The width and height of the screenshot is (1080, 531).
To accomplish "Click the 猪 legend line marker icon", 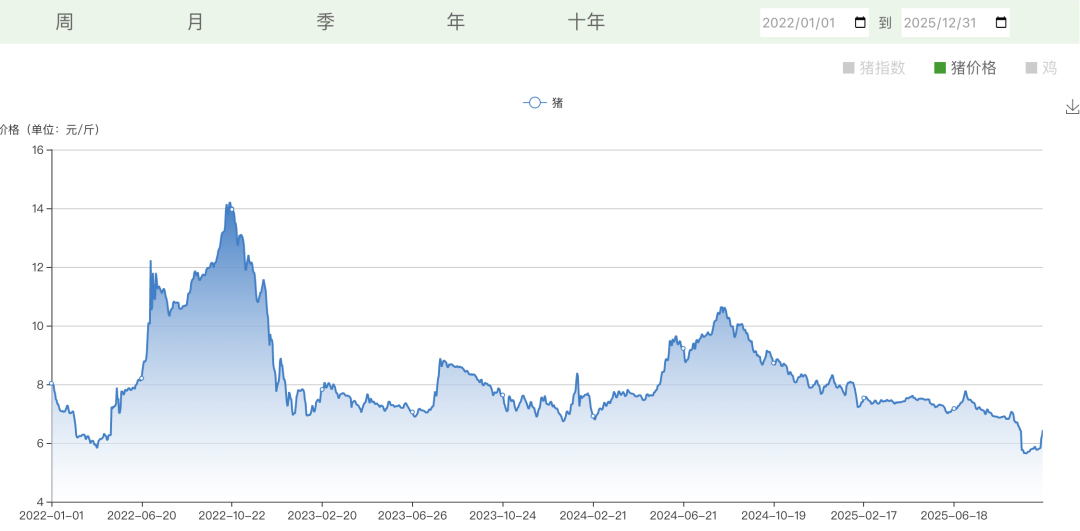I will pos(534,102).
